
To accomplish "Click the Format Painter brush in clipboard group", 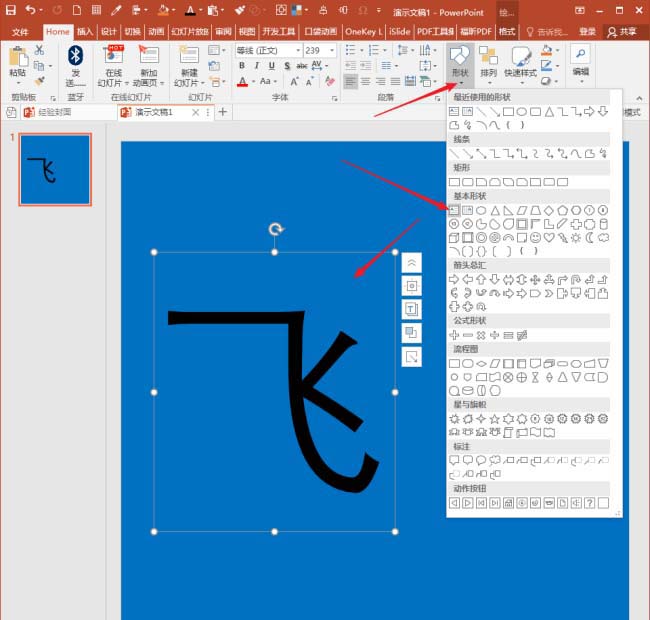I will pos(39,81).
